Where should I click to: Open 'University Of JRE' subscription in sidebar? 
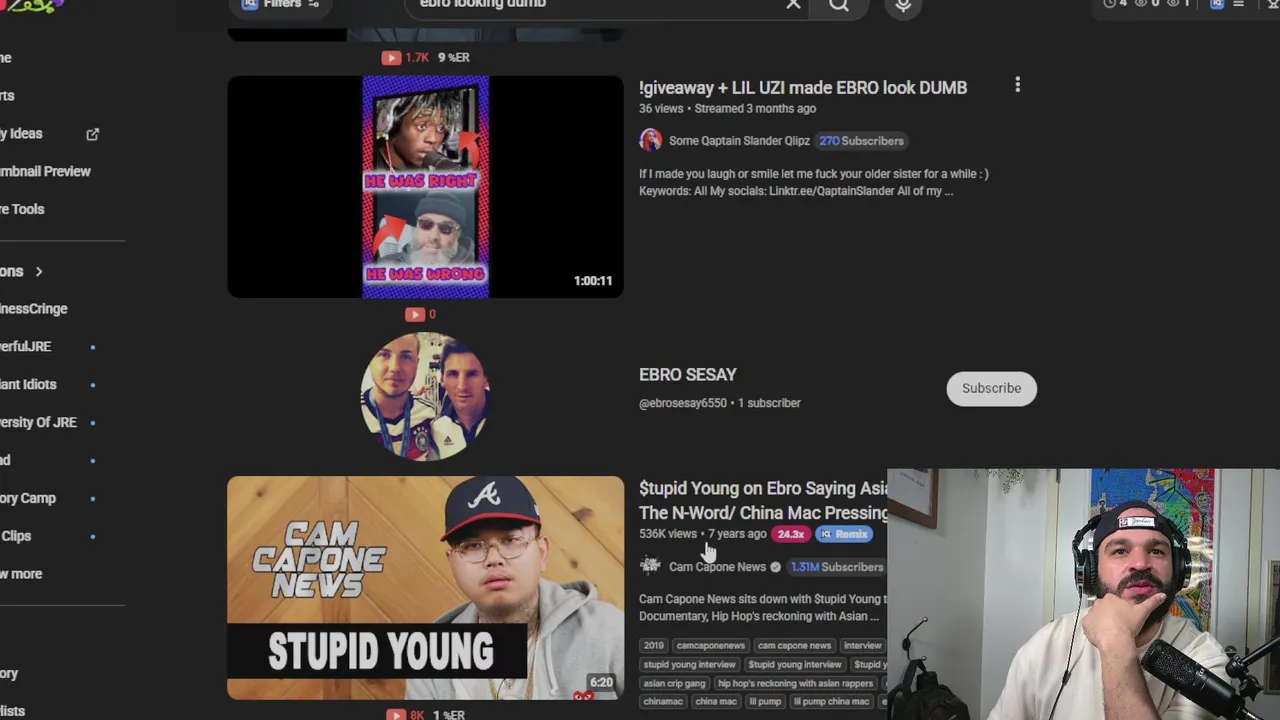pyautogui.click(x=38, y=423)
